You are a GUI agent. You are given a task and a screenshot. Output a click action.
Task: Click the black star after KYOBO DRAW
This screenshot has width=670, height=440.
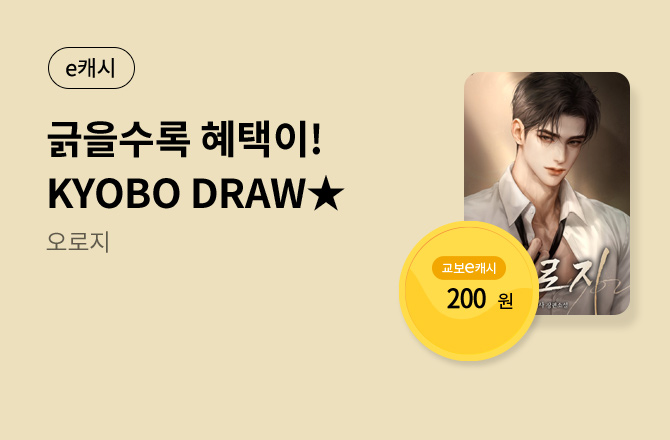[x=326, y=194]
